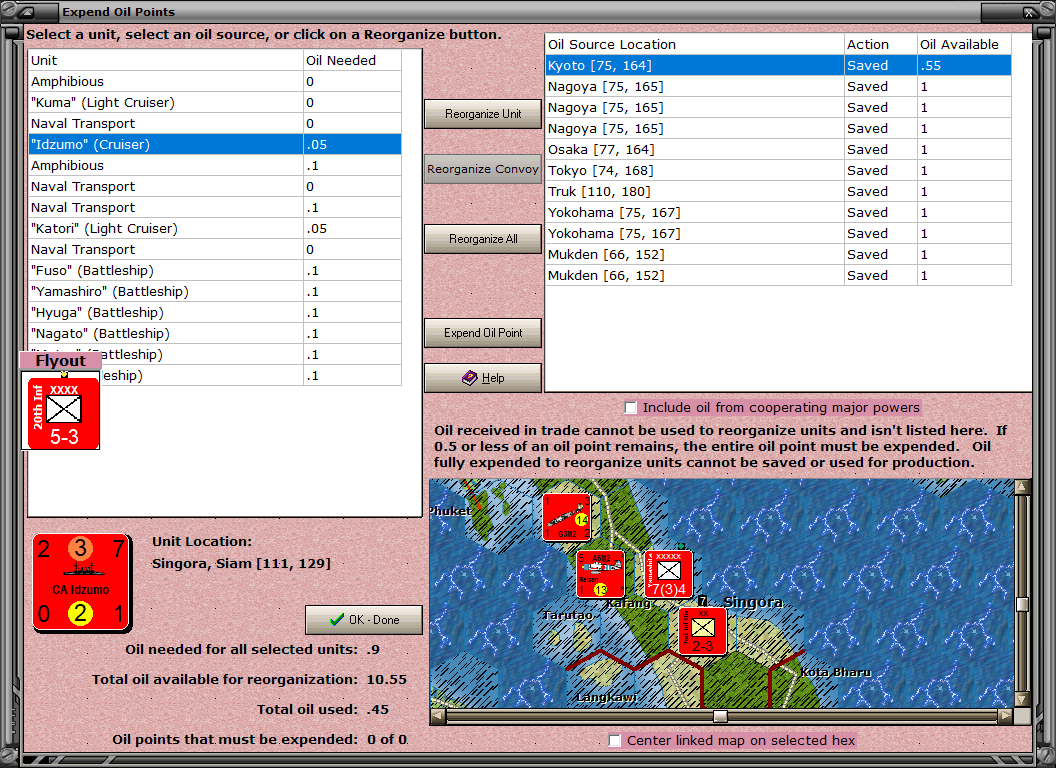Click the Unit column header
1056x768 pixels.
[166, 61]
